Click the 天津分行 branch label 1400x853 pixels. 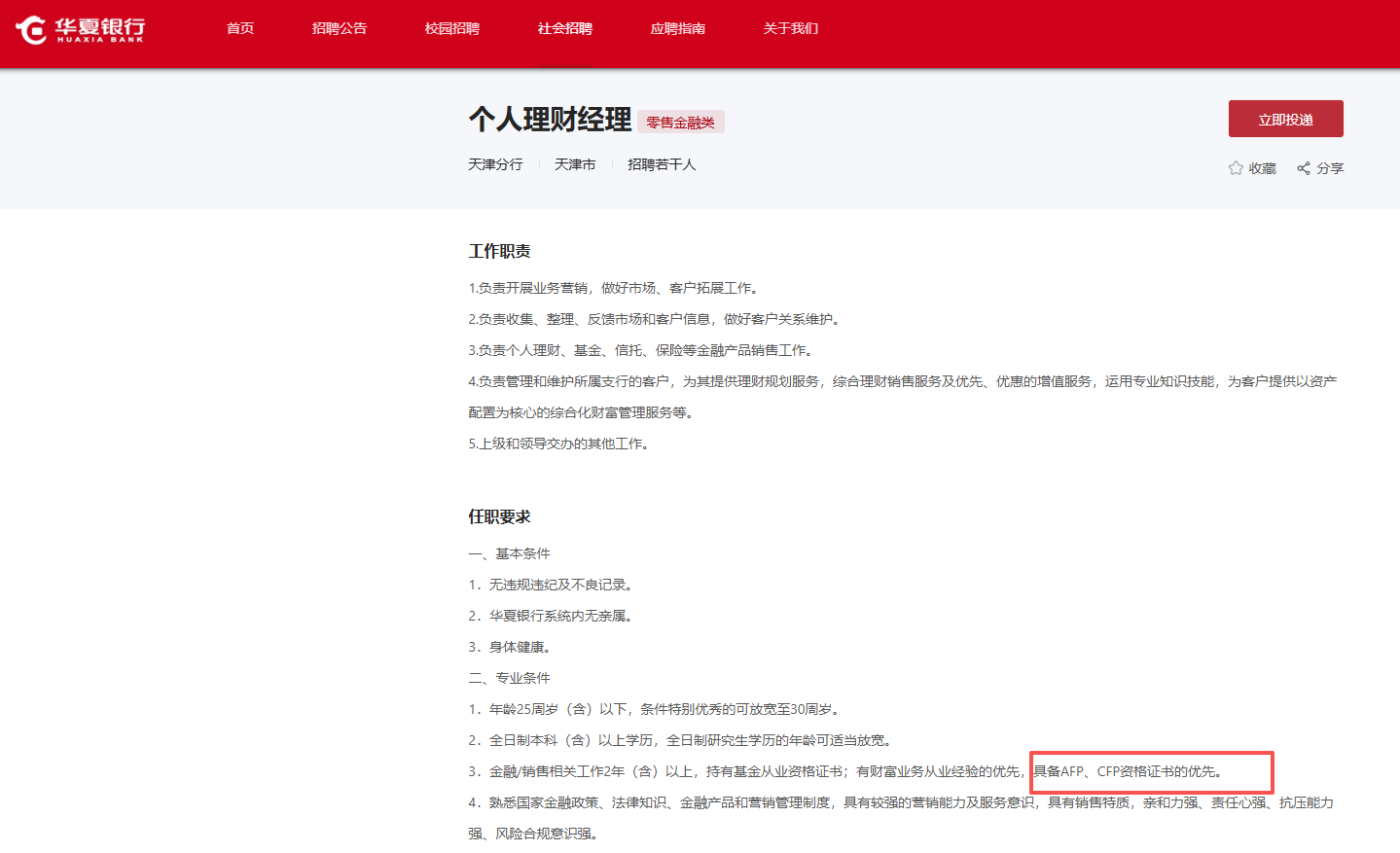click(x=495, y=164)
